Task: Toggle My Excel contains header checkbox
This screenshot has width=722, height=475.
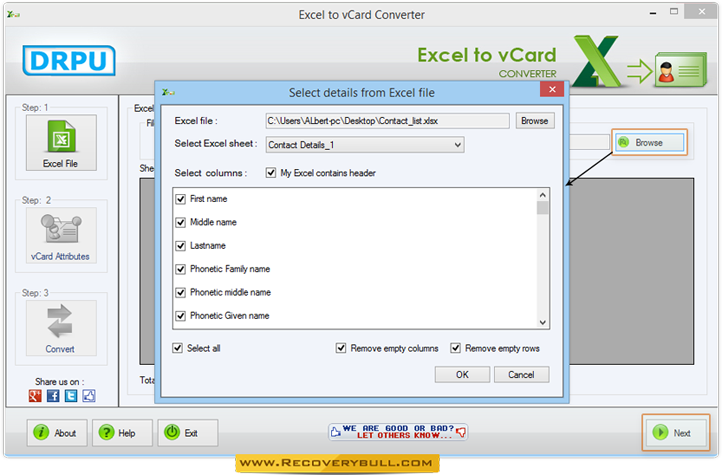Action: coord(271,173)
